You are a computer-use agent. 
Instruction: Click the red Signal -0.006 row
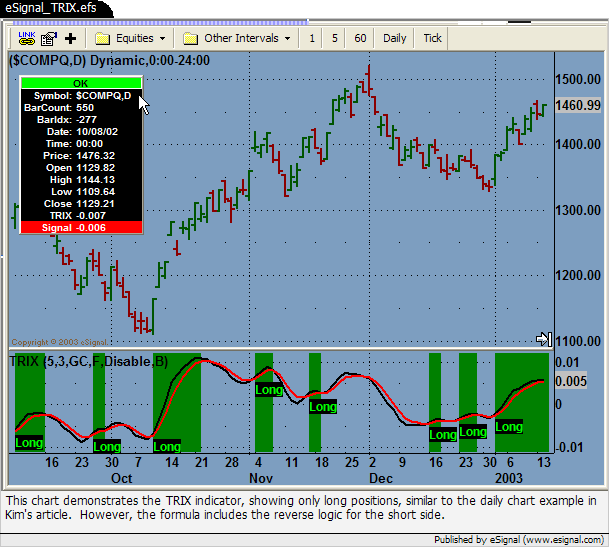click(81, 228)
